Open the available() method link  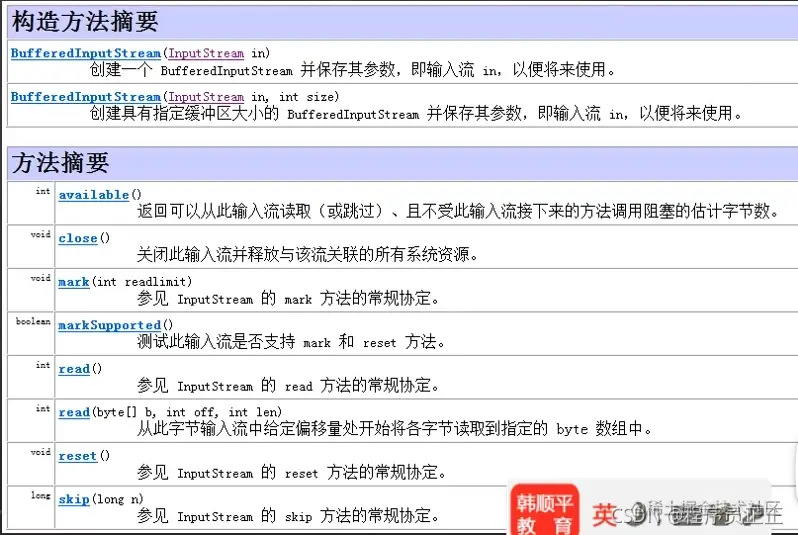click(94, 195)
